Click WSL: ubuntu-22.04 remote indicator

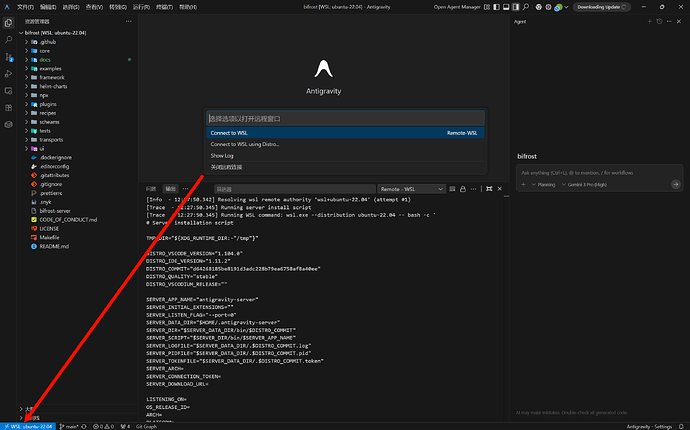coord(28,426)
